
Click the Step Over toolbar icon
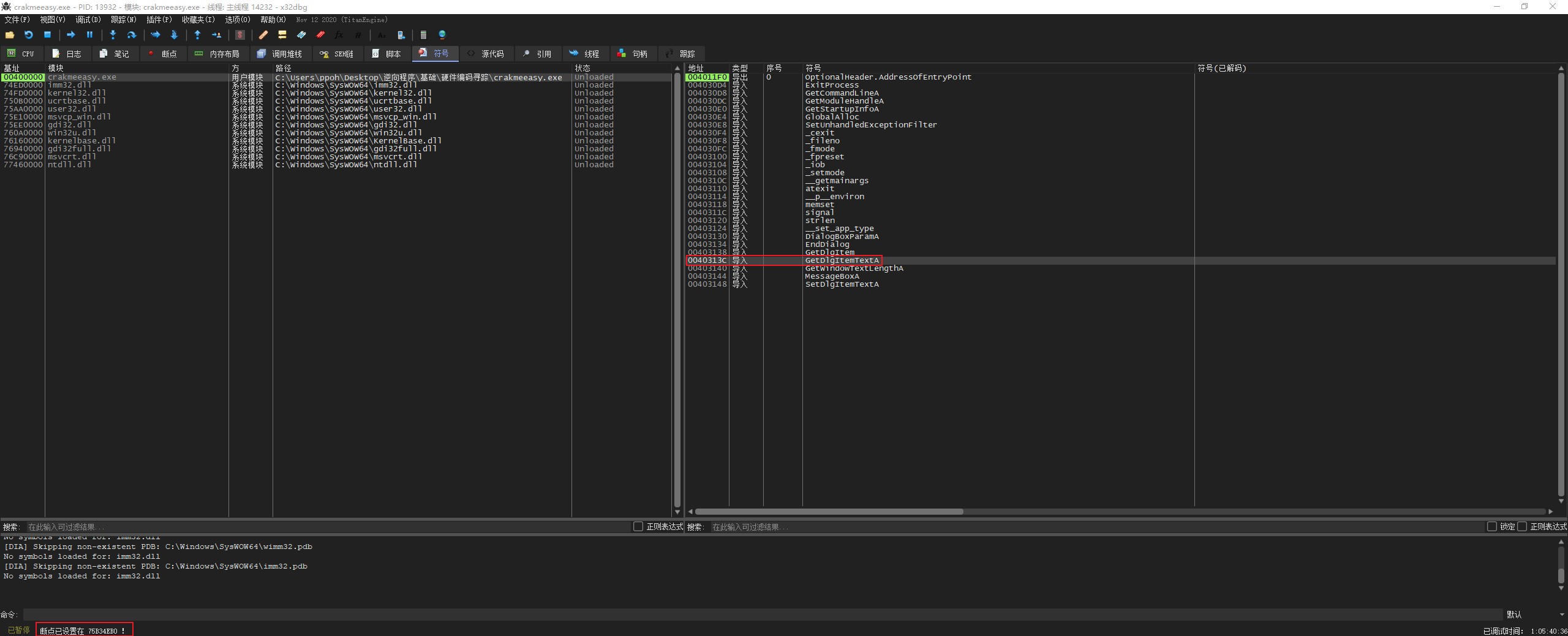click(131, 35)
